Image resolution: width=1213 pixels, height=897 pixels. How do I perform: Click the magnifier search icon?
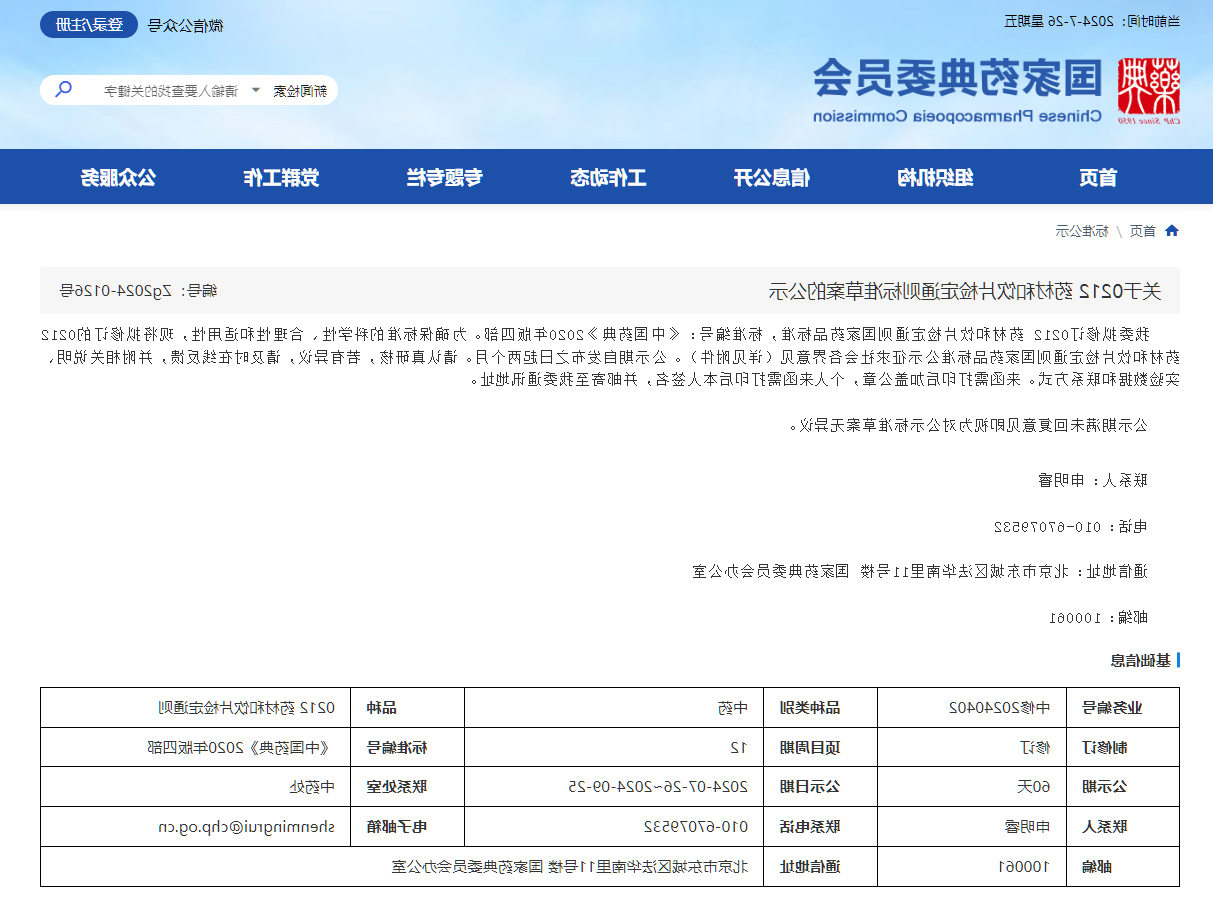click(x=63, y=90)
